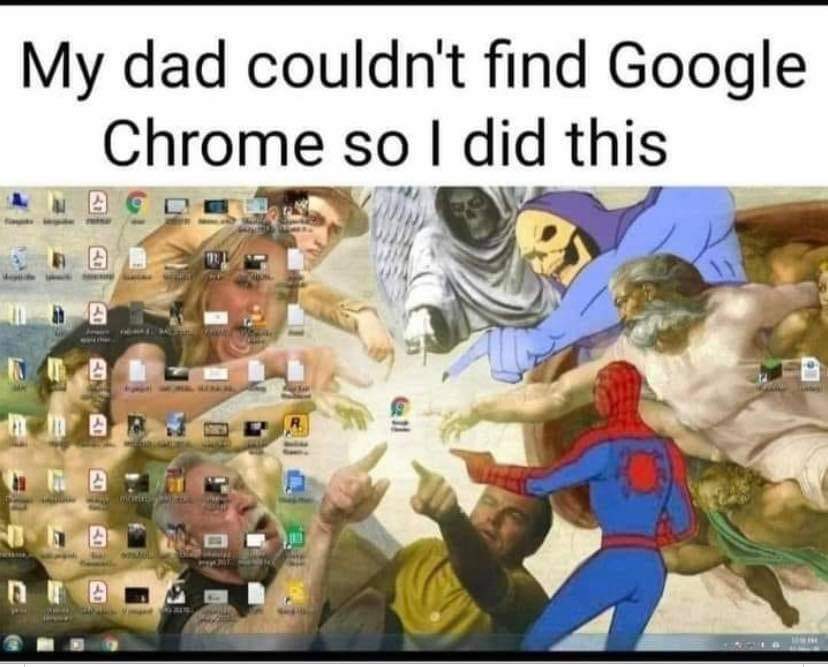
Task: Open the Recycle Bin desktop icon
Action: [x=18, y=258]
